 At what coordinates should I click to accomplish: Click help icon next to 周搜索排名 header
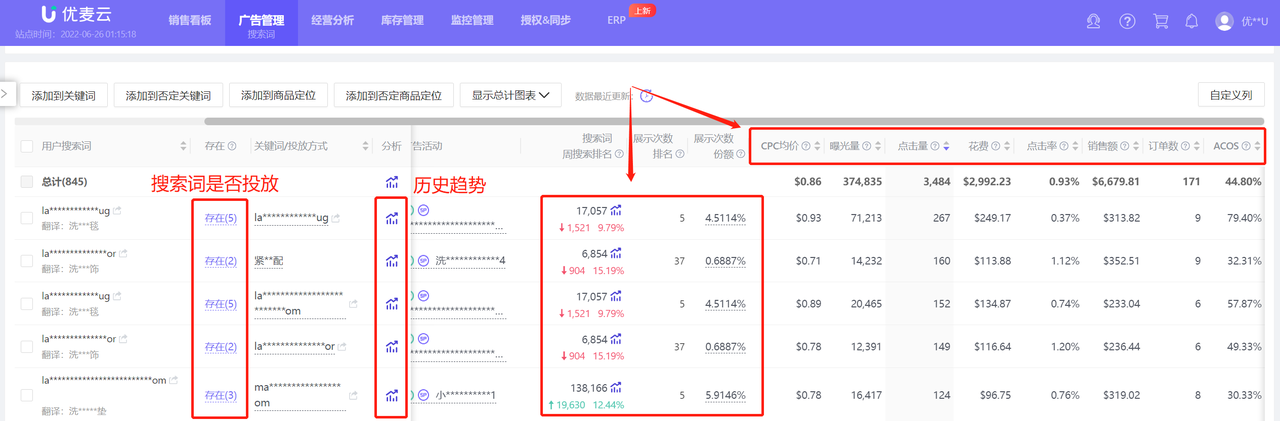coord(619,153)
